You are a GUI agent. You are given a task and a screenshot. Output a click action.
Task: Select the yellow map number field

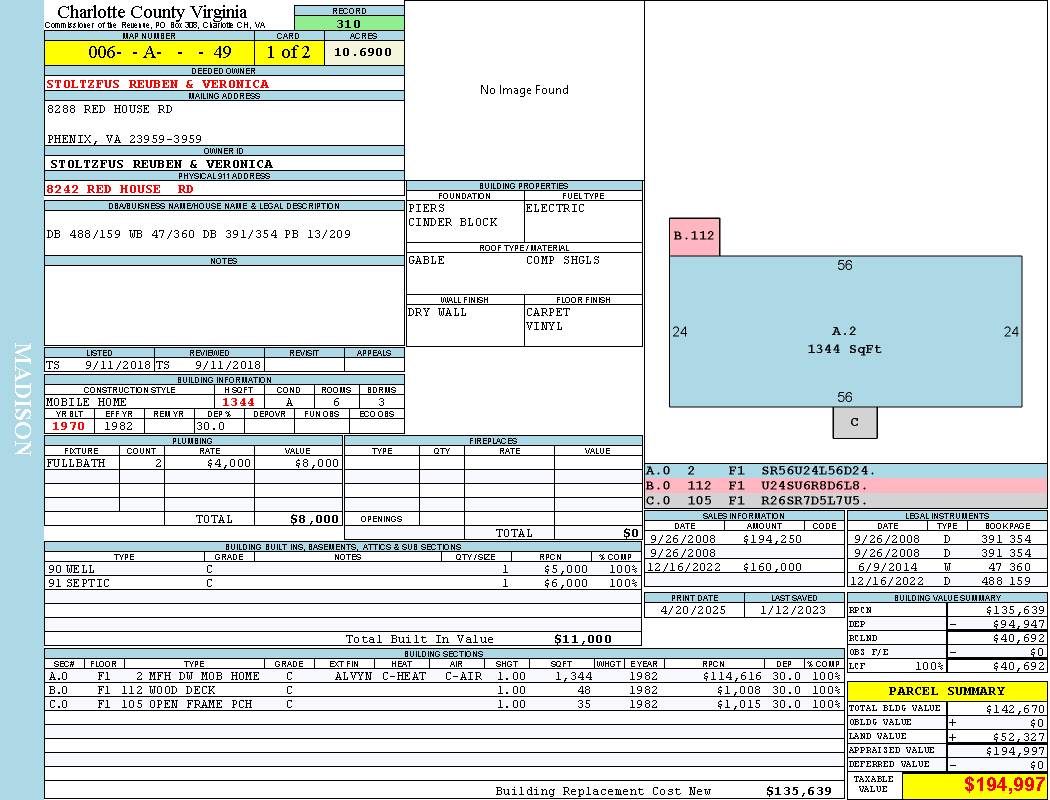click(x=149, y=52)
